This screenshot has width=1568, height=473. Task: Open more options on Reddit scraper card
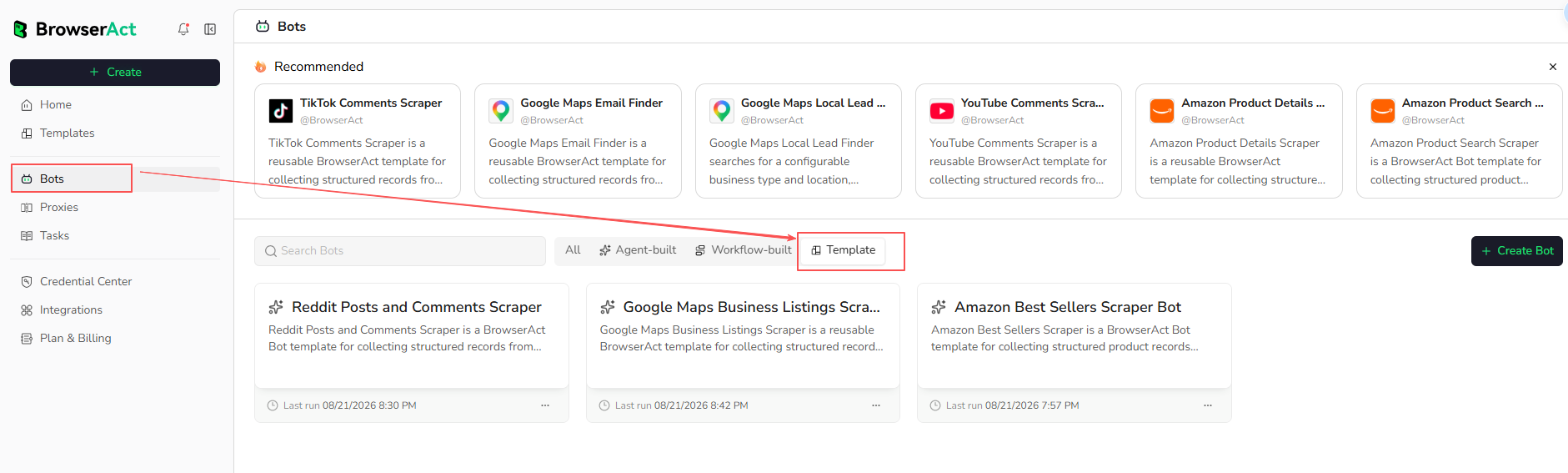tap(545, 405)
